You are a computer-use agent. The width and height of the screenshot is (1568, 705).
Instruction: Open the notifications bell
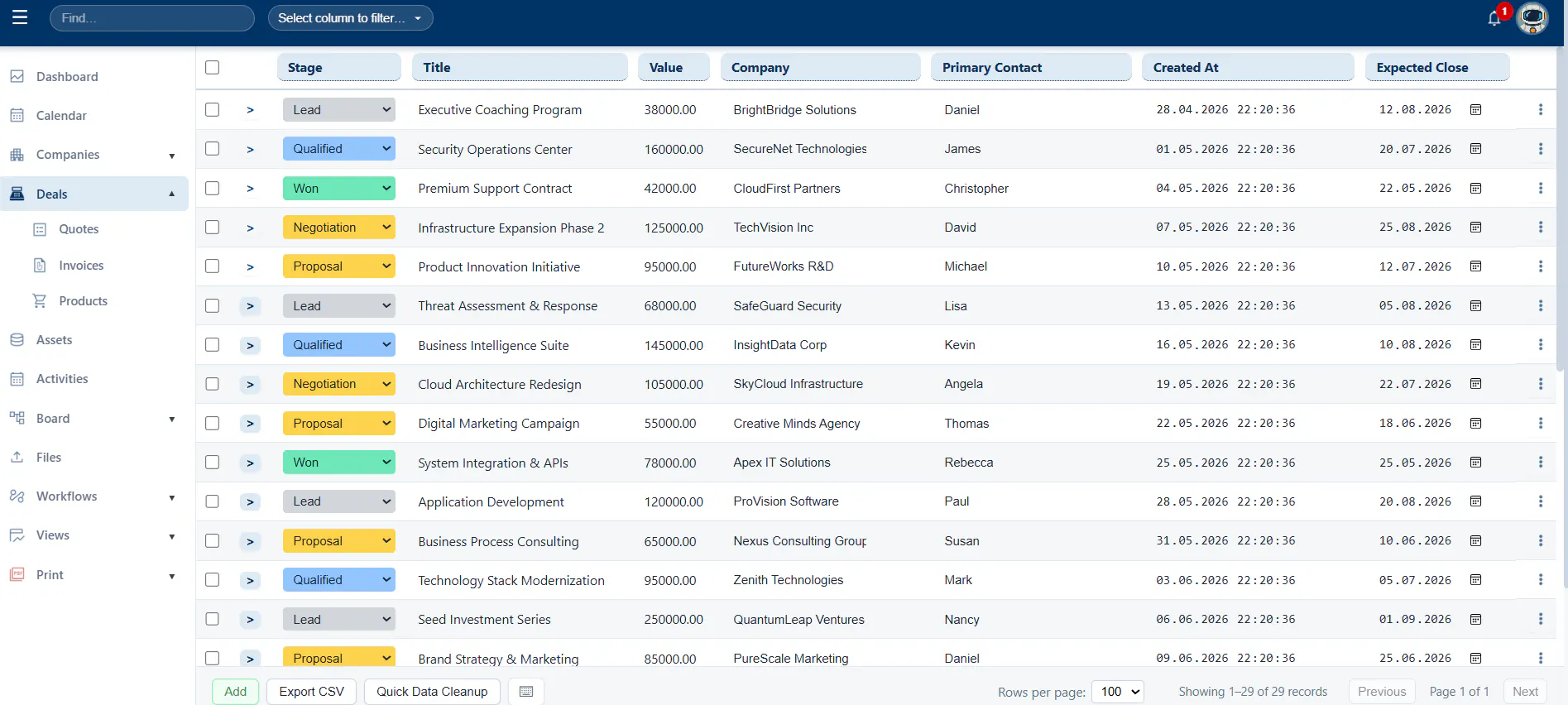point(1494,18)
